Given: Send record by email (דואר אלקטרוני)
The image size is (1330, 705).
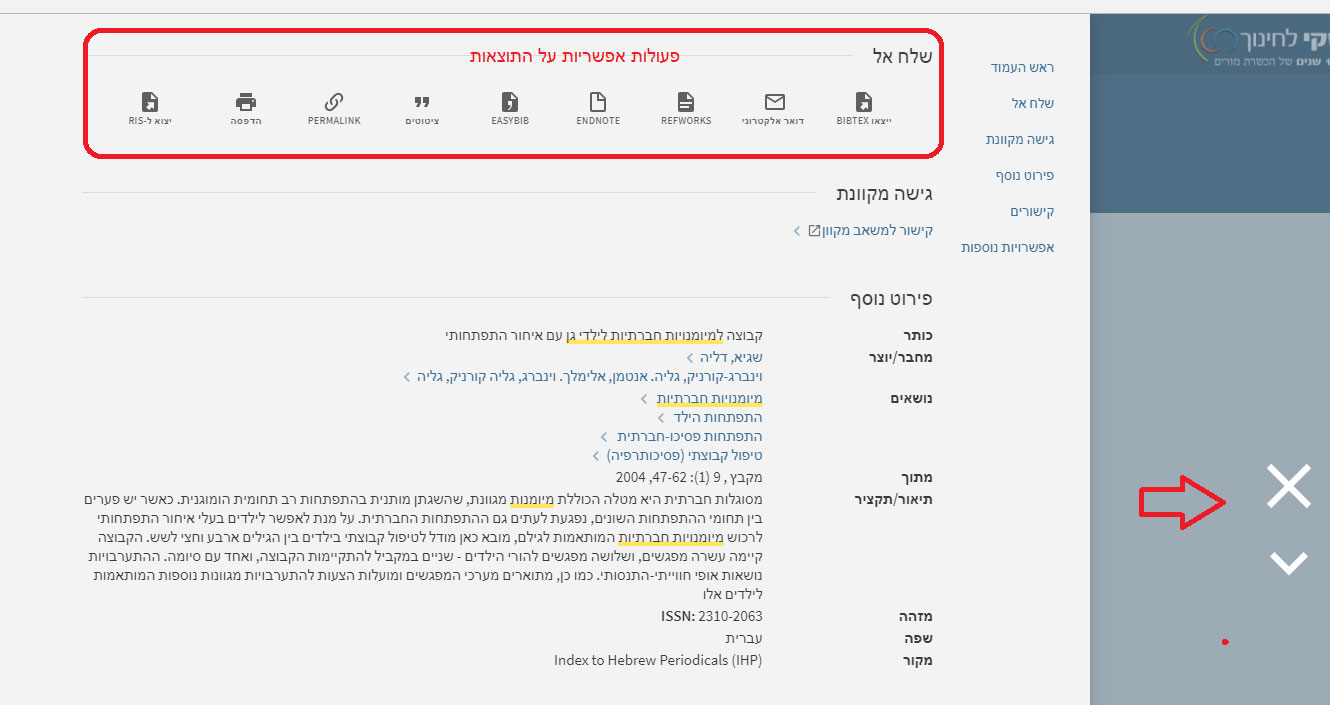Looking at the screenshot, I should (x=774, y=102).
